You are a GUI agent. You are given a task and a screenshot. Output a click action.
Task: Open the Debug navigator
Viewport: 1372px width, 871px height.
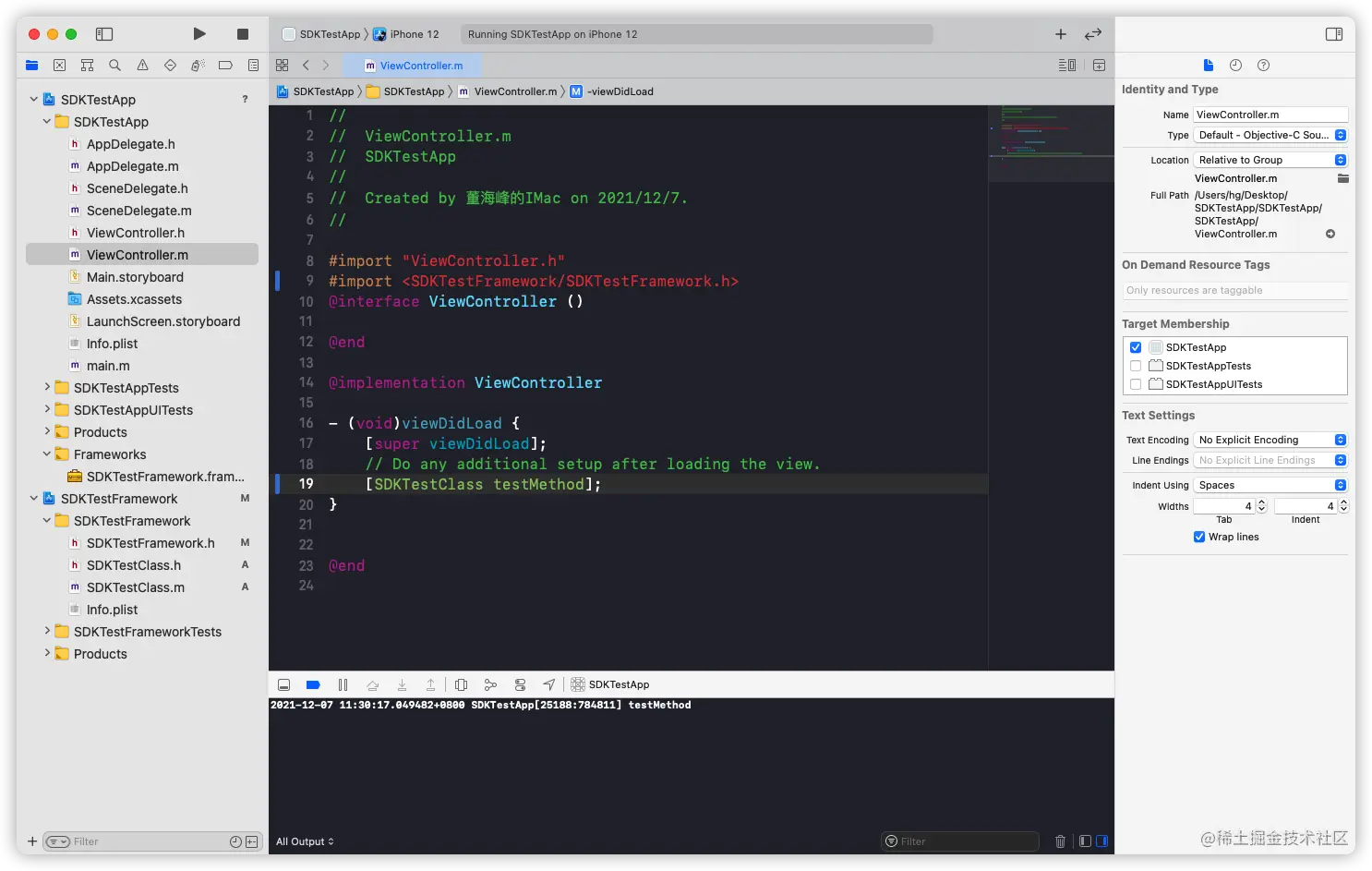pyautogui.click(x=198, y=66)
